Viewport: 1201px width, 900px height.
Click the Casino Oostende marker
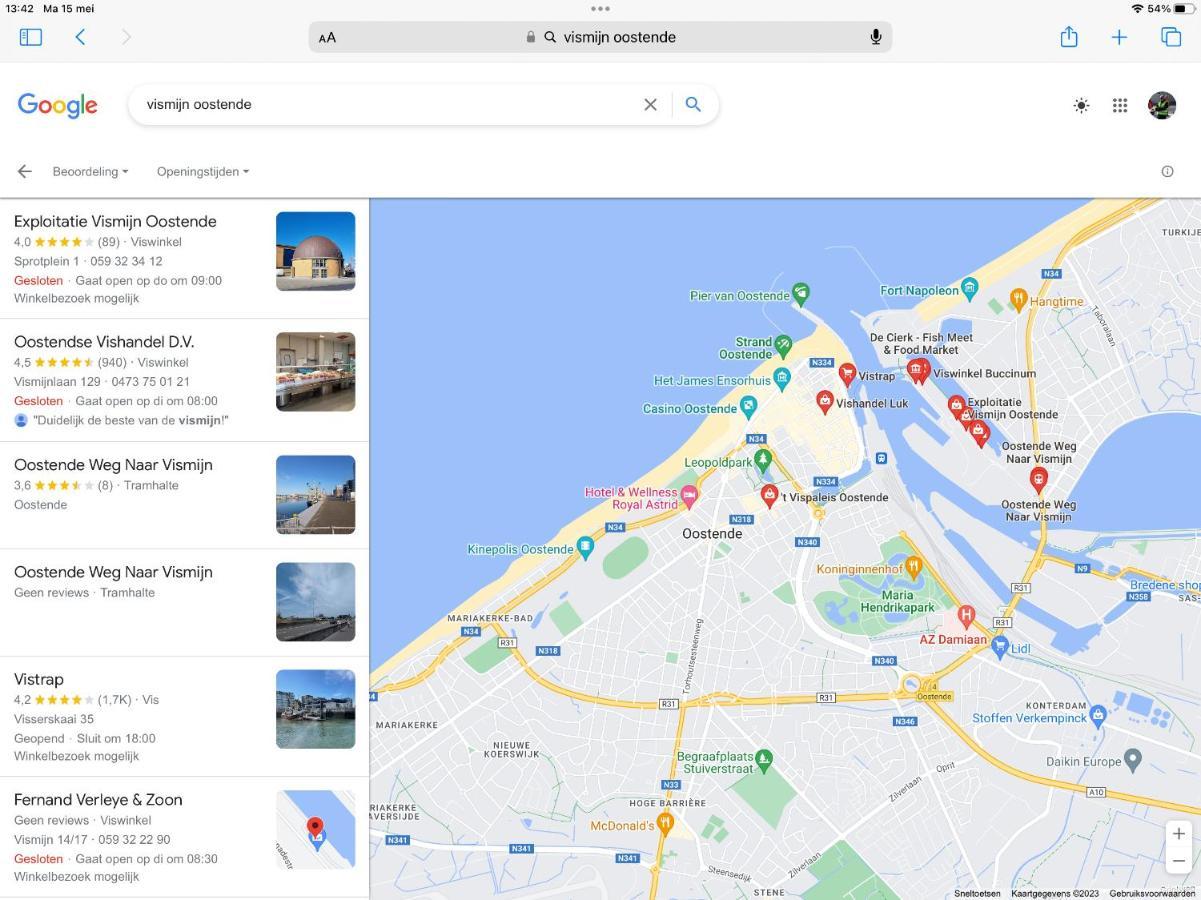[748, 406]
